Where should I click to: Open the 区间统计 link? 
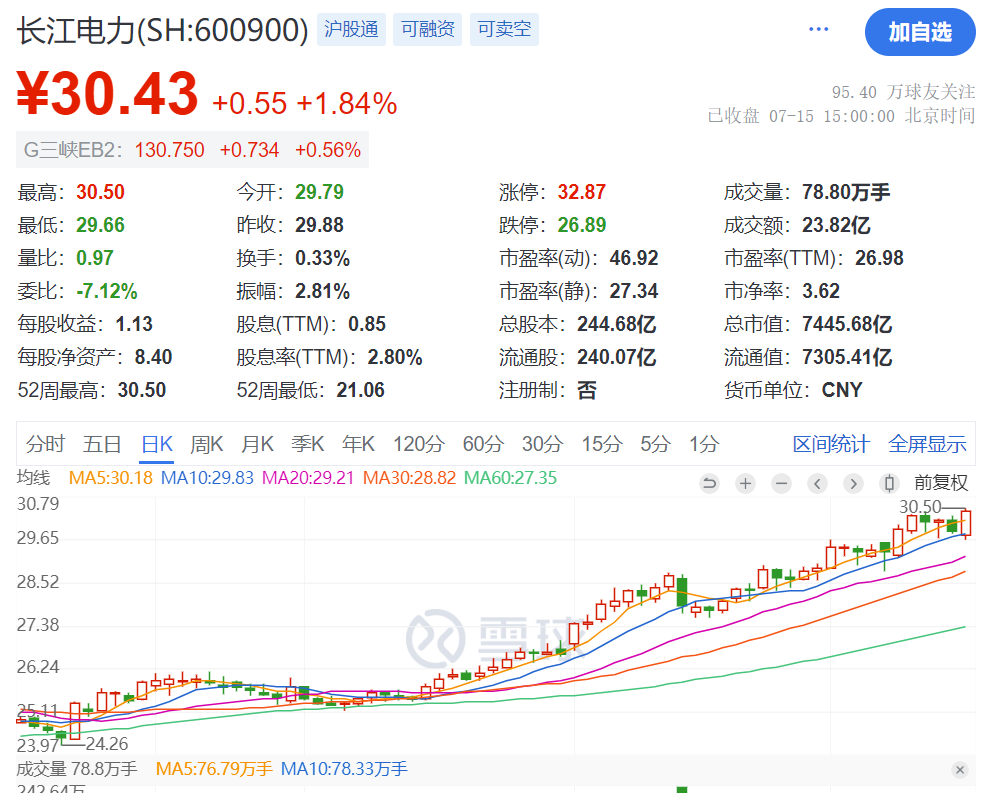coord(830,444)
